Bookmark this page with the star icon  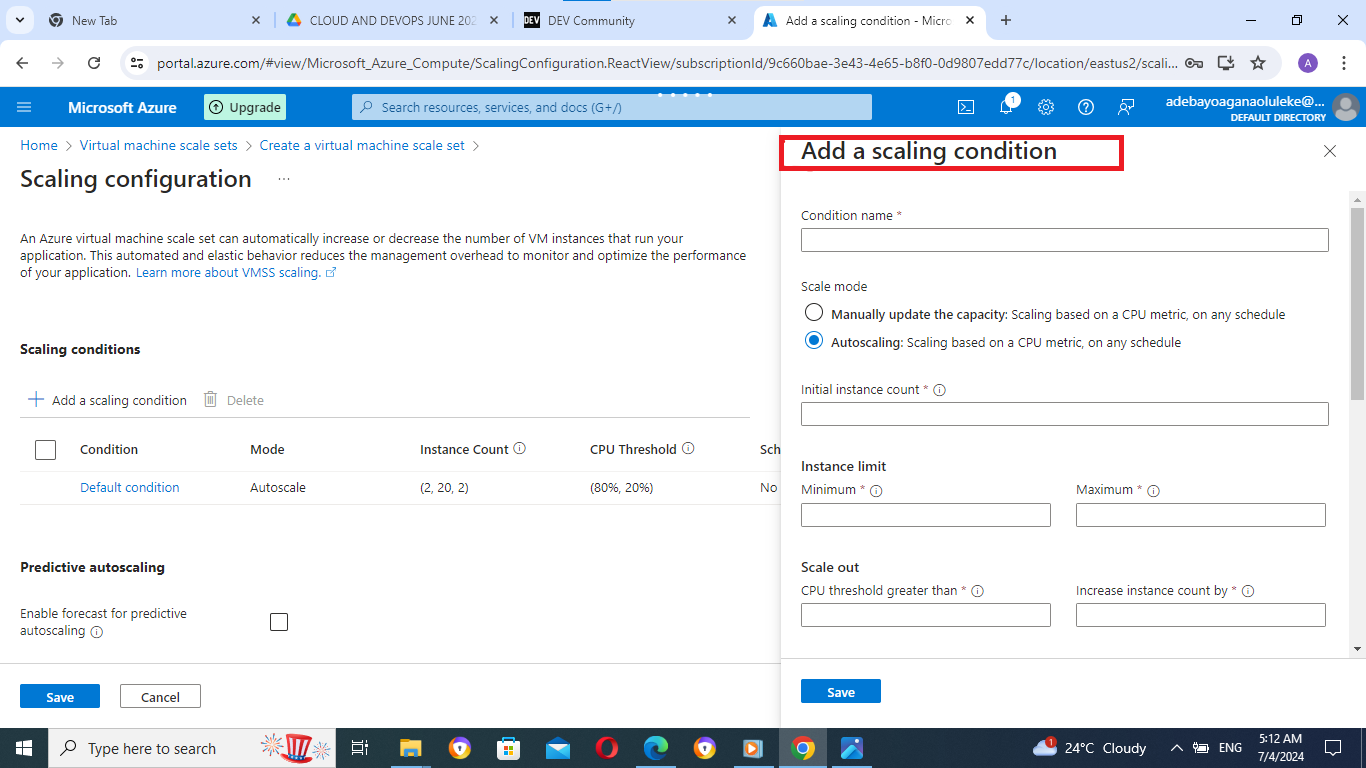(1258, 63)
